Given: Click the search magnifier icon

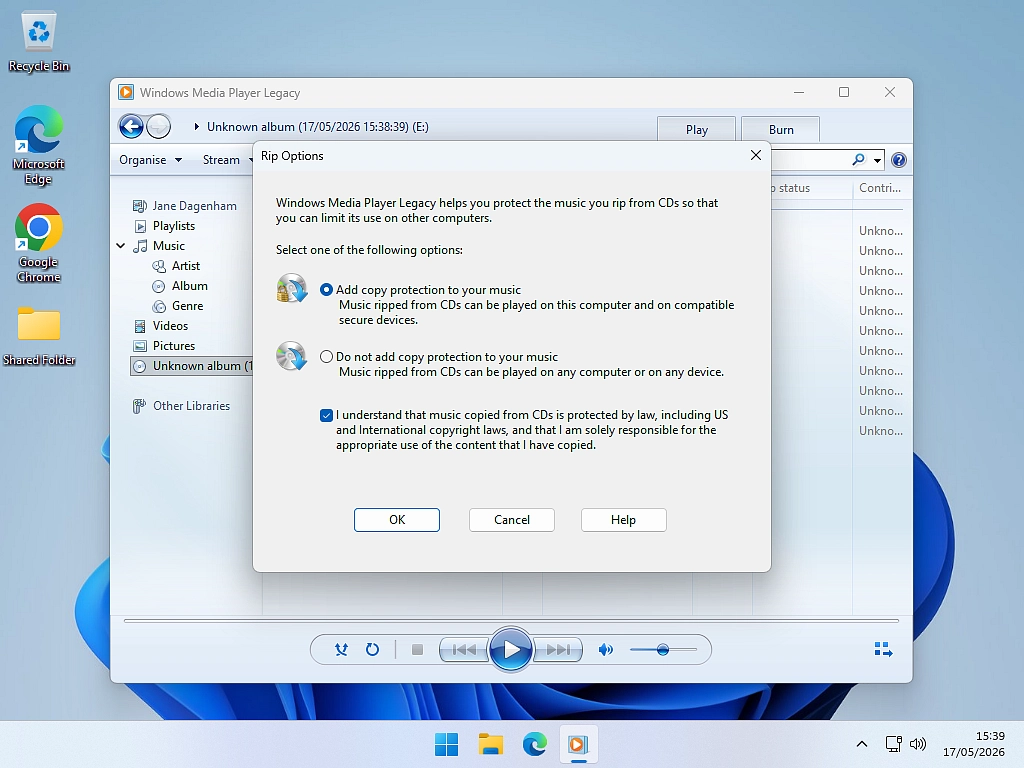Looking at the screenshot, I should click(859, 159).
